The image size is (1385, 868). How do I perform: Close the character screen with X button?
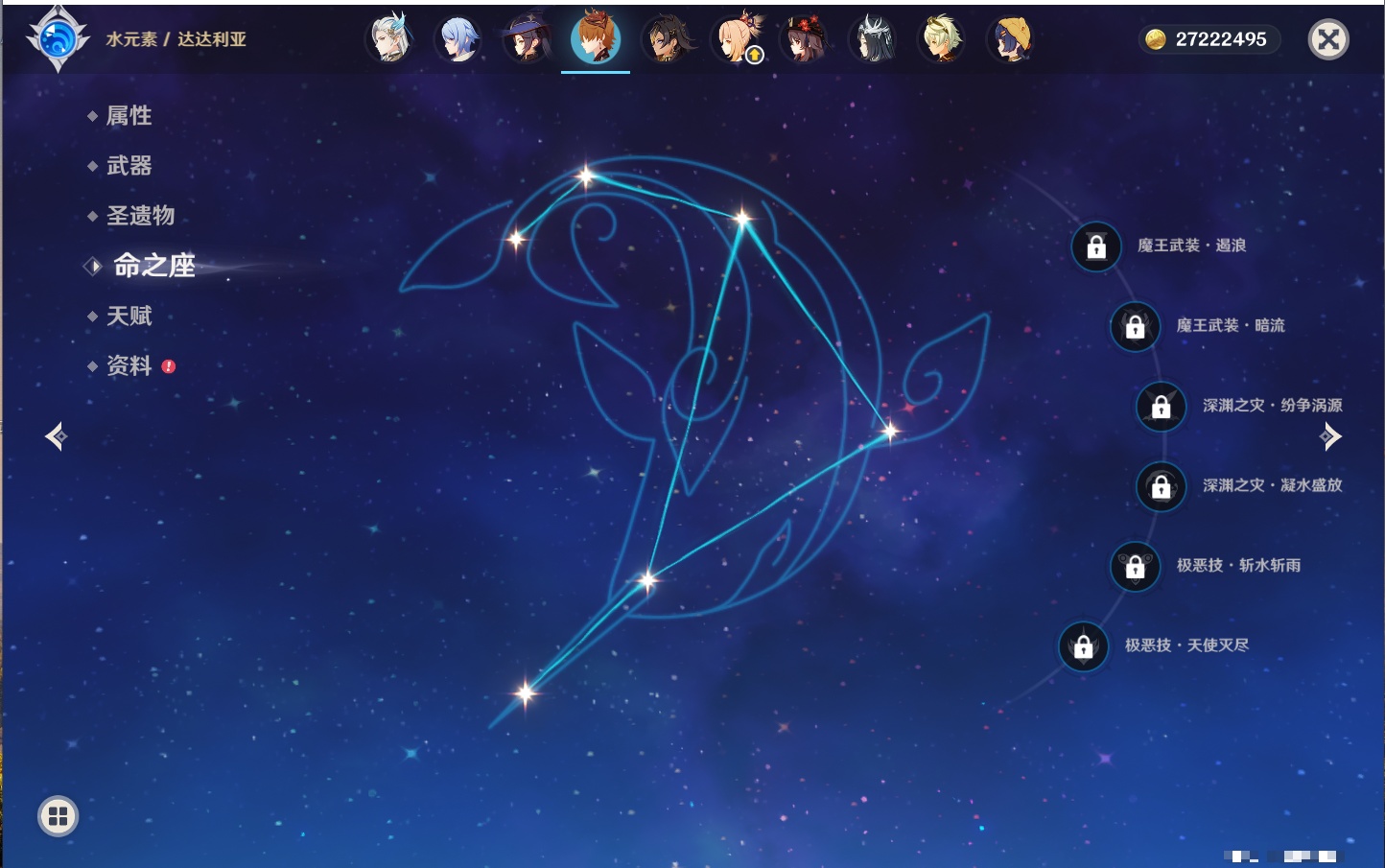click(1328, 39)
